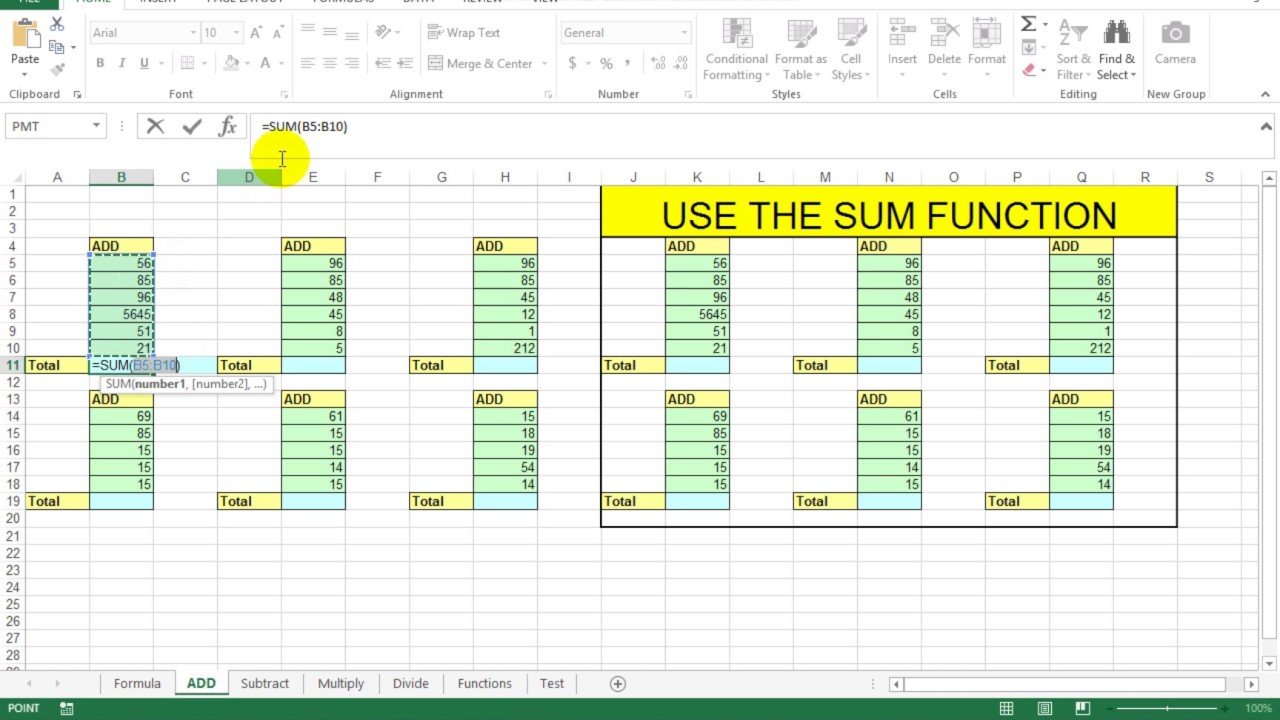Image resolution: width=1280 pixels, height=720 pixels.
Task: Open Format as Table gallery
Action: 801,50
